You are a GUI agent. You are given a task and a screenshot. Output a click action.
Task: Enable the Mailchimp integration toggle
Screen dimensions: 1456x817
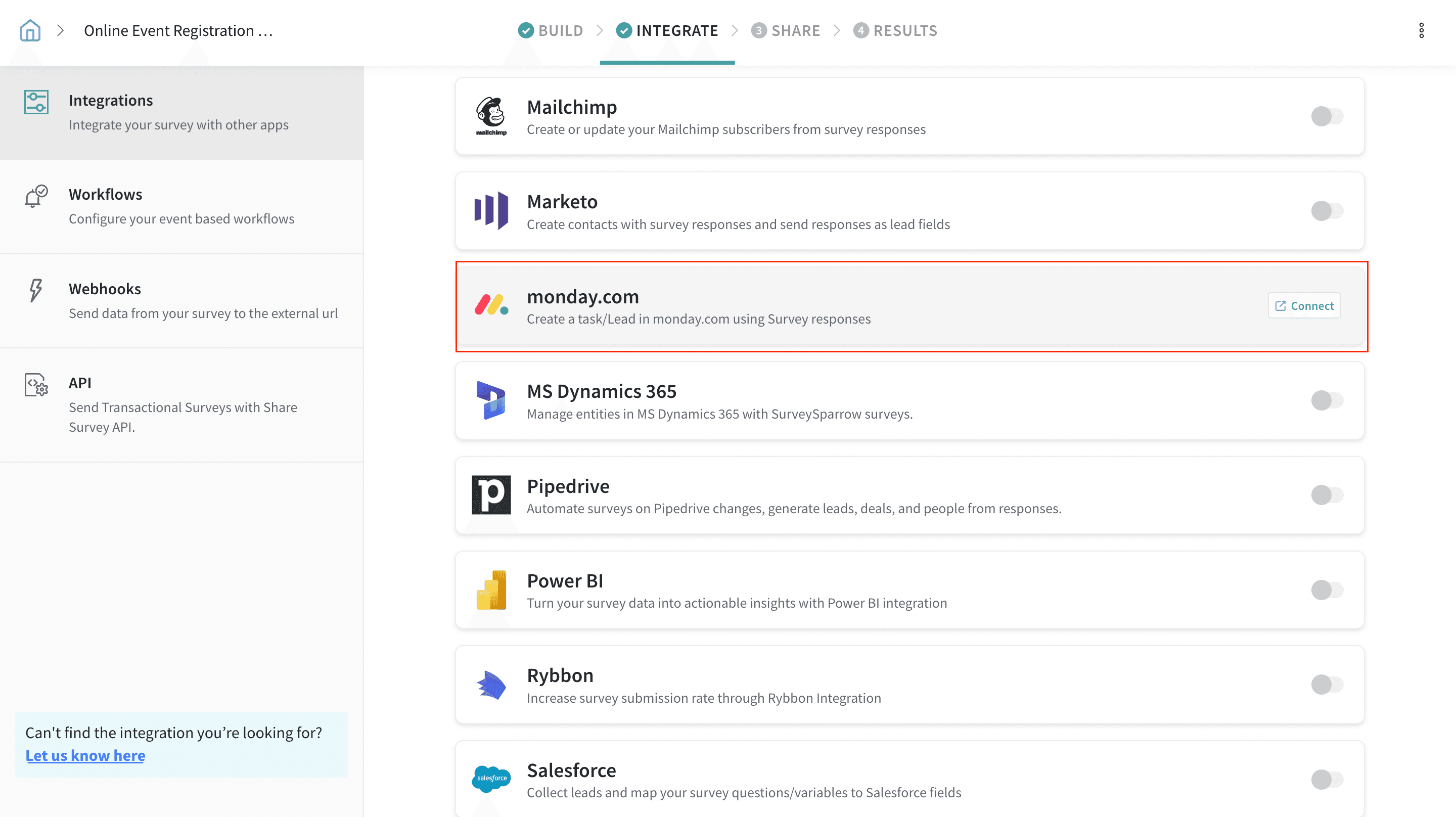[1327, 116]
